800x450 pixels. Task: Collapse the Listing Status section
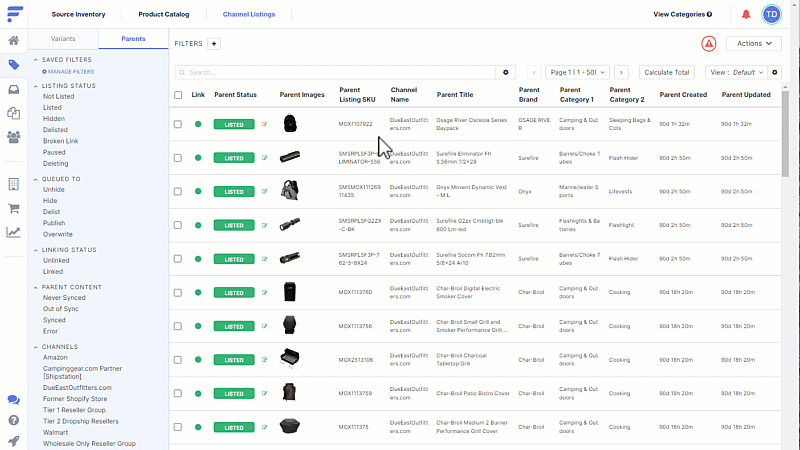point(36,86)
